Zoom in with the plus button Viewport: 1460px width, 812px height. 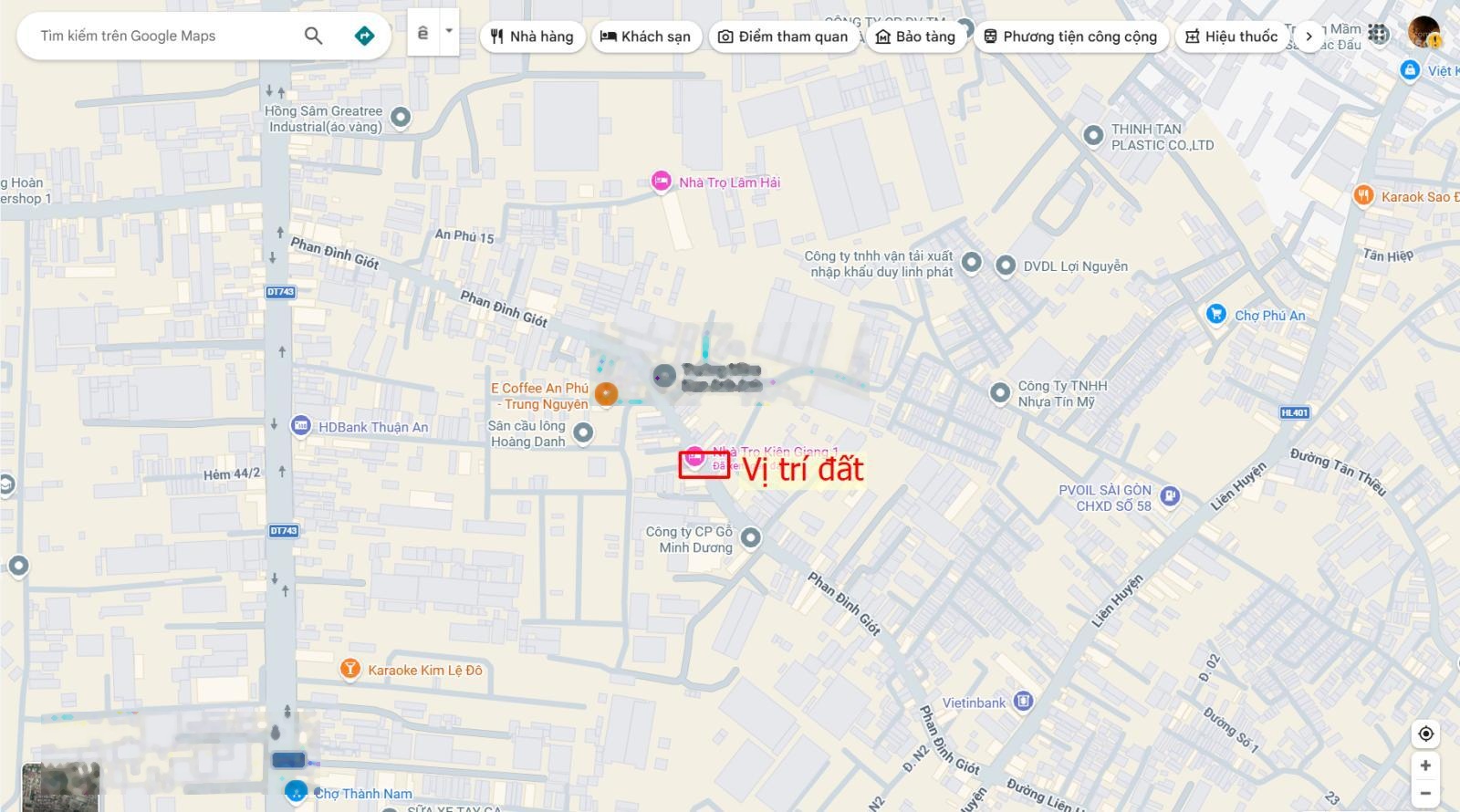[x=1425, y=765]
